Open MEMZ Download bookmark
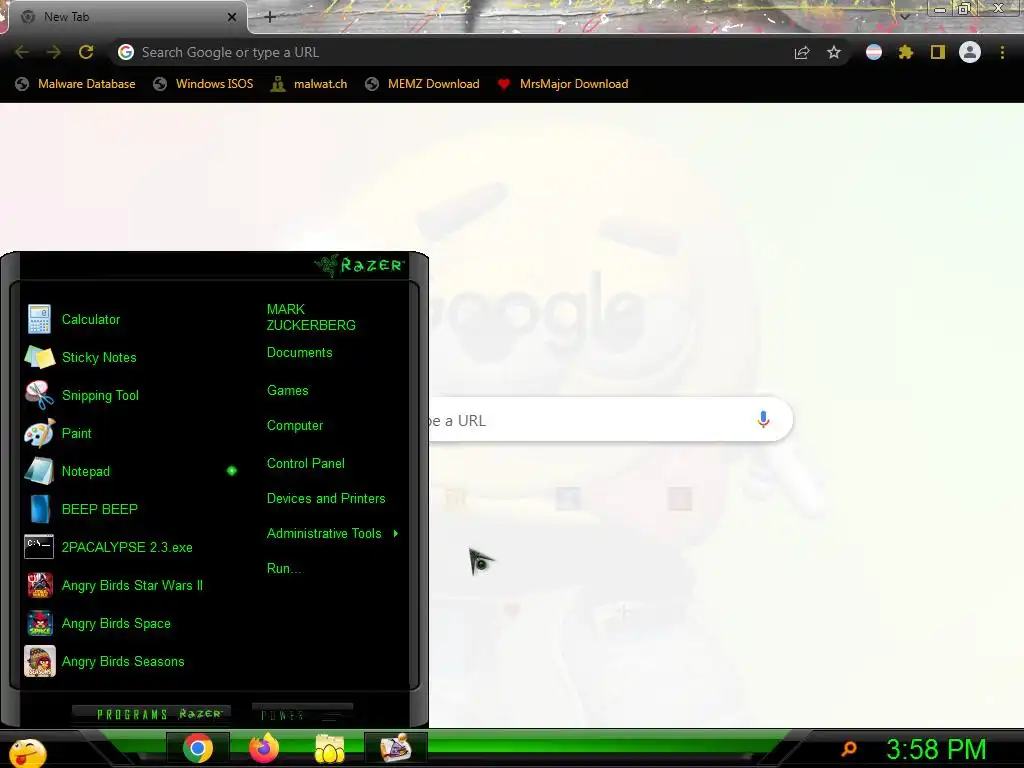 coord(423,84)
